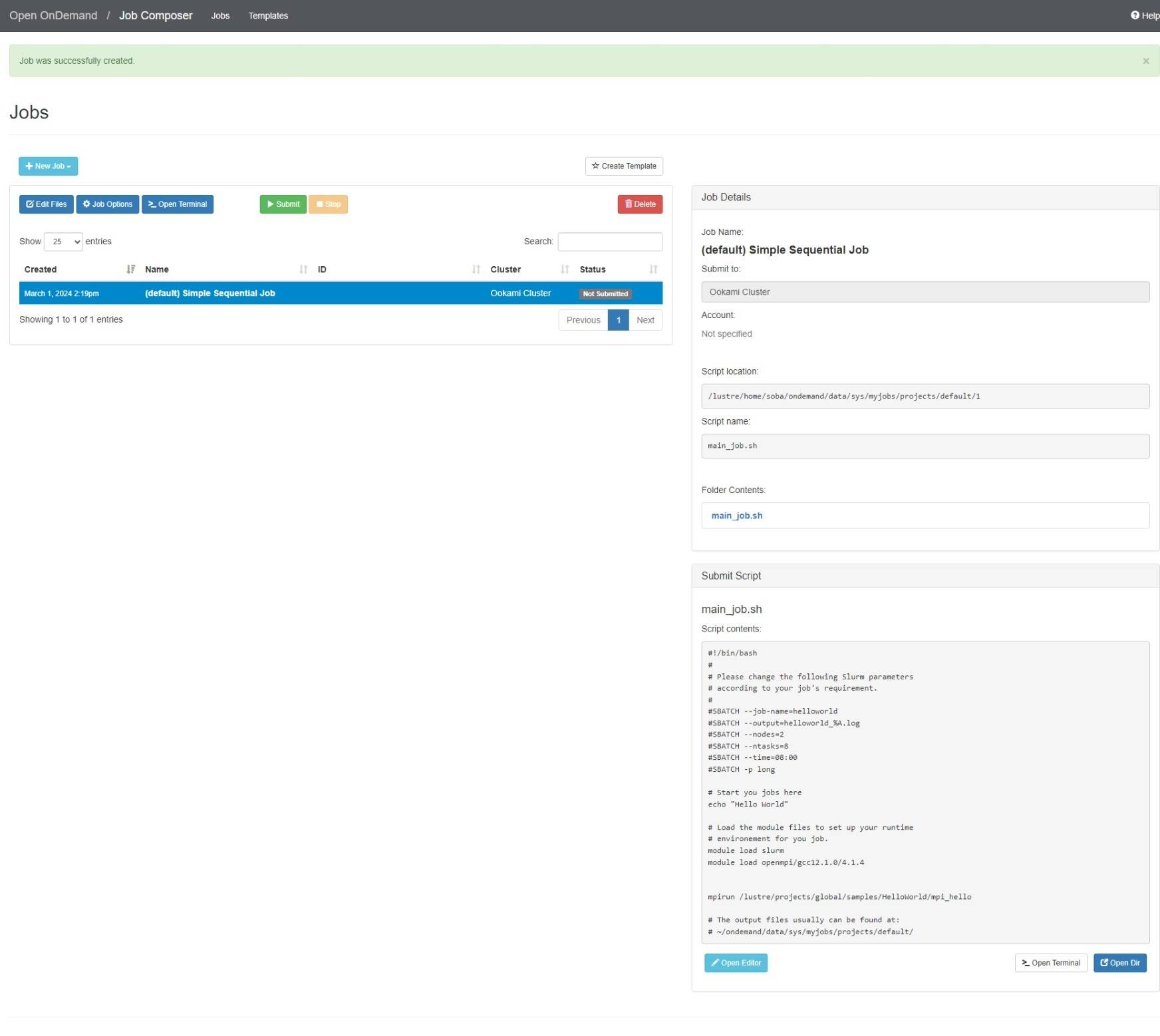Open Editor for main_job.sh script
The height and width of the screenshot is (1036, 1160).
(735, 963)
